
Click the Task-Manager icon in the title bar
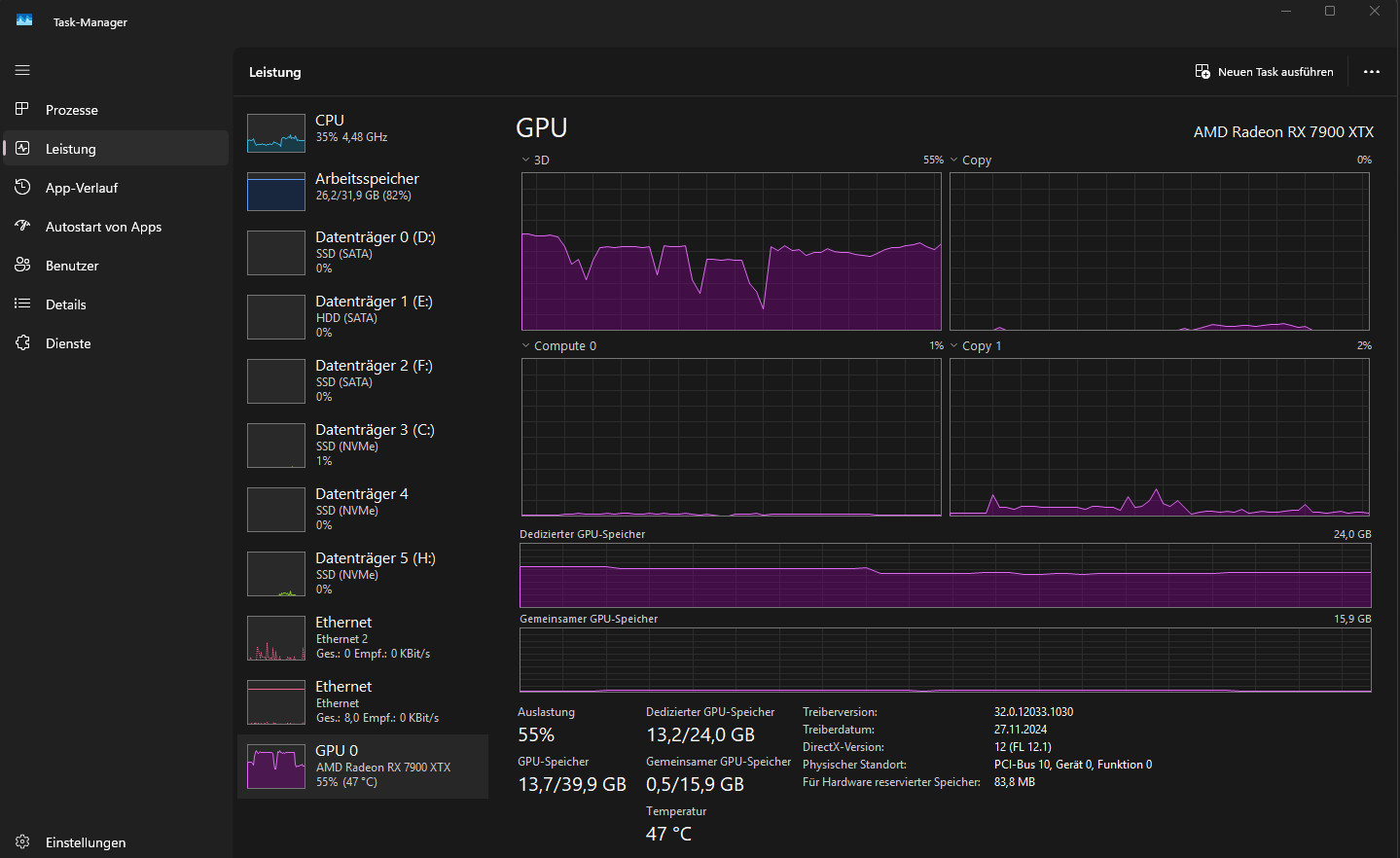[22, 20]
